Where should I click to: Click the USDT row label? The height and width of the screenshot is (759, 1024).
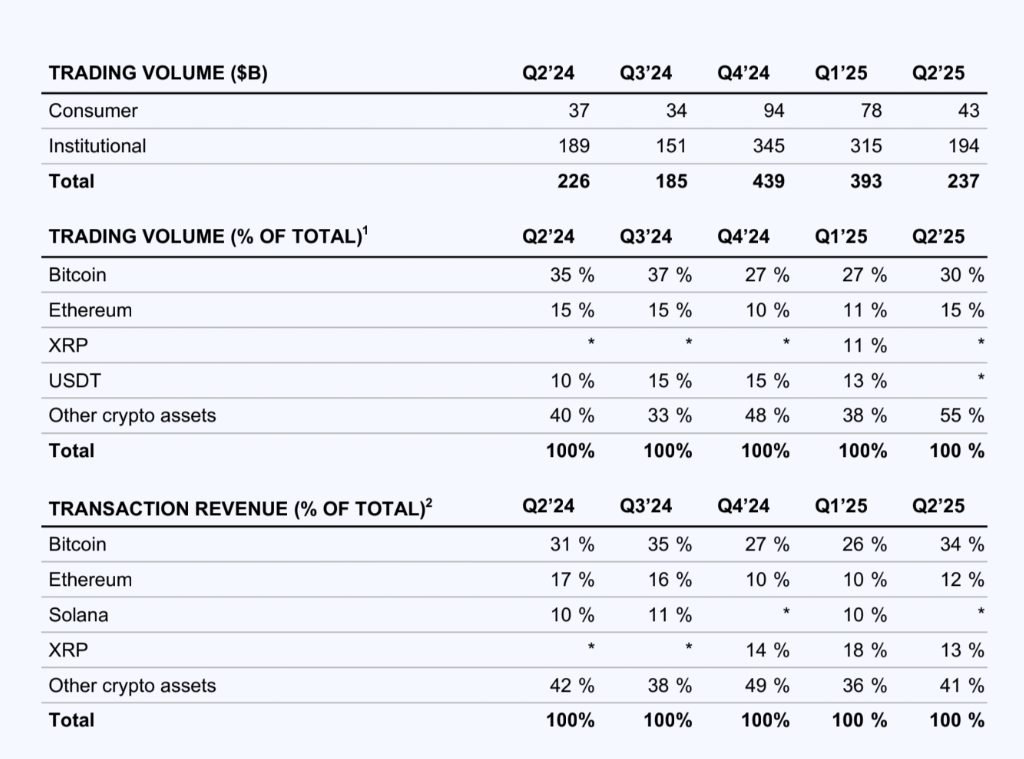click(x=73, y=381)
